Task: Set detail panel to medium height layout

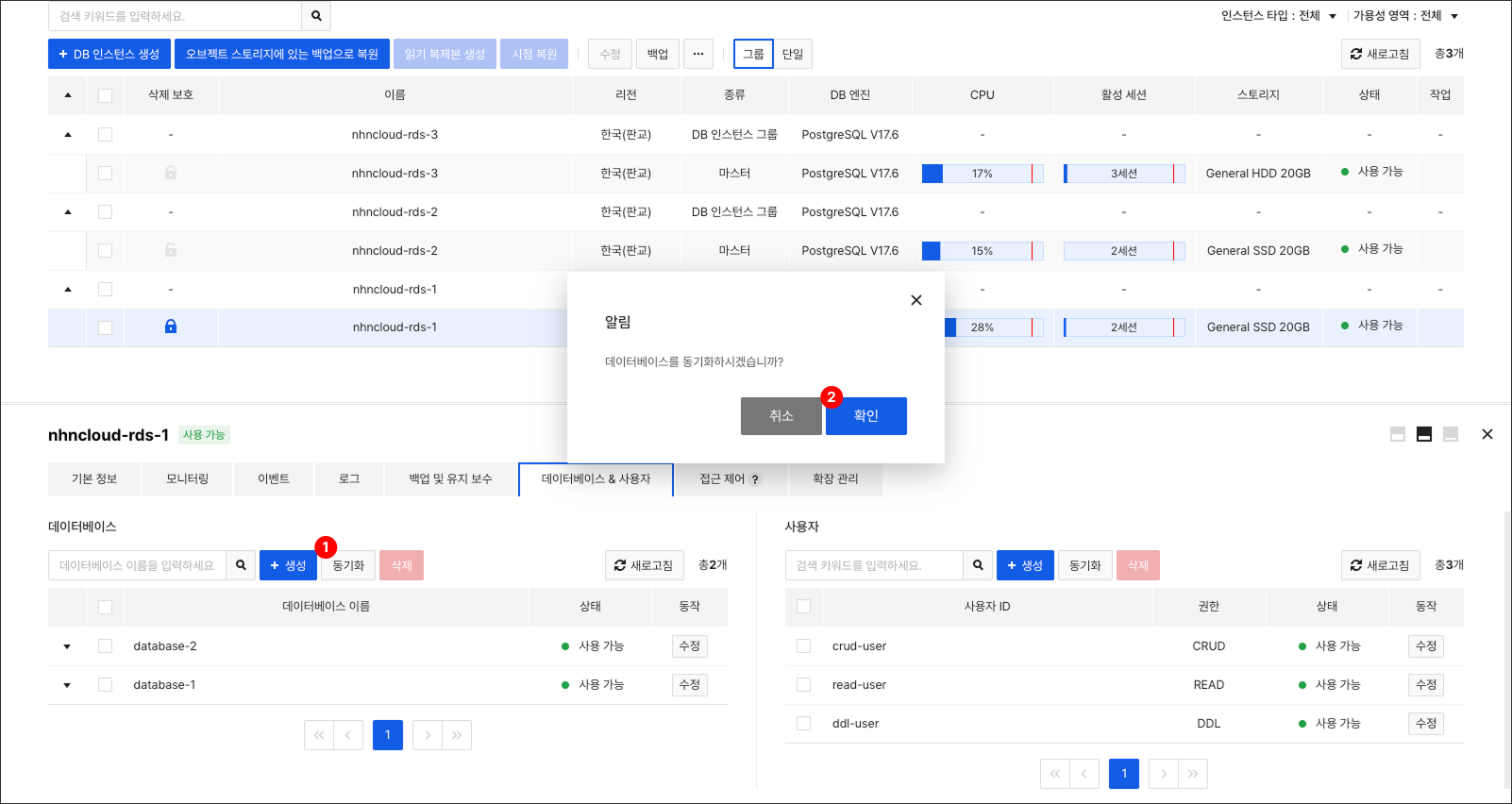Action: pos(1424,434)
